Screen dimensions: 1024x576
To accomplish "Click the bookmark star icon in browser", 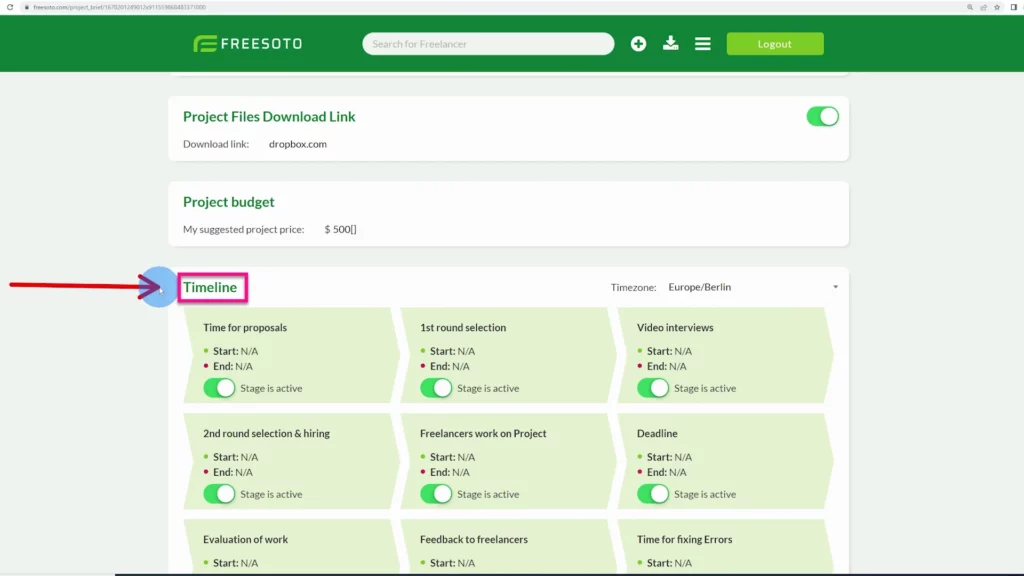I will [x=997, y=7].
